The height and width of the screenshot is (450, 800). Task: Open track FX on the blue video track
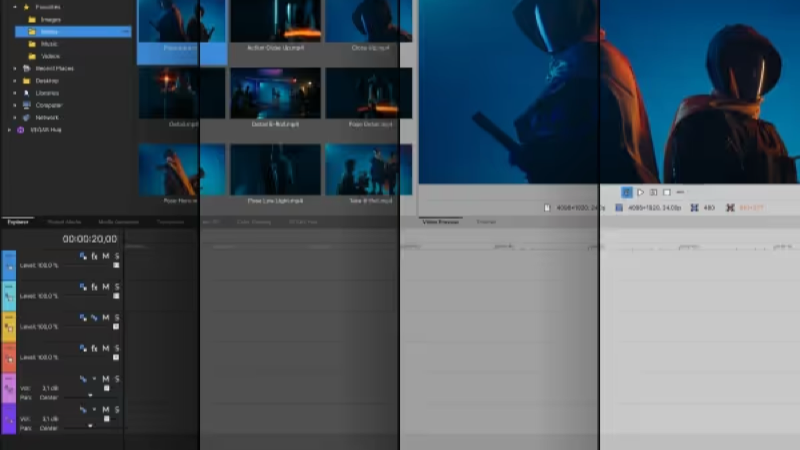point(94,257)
